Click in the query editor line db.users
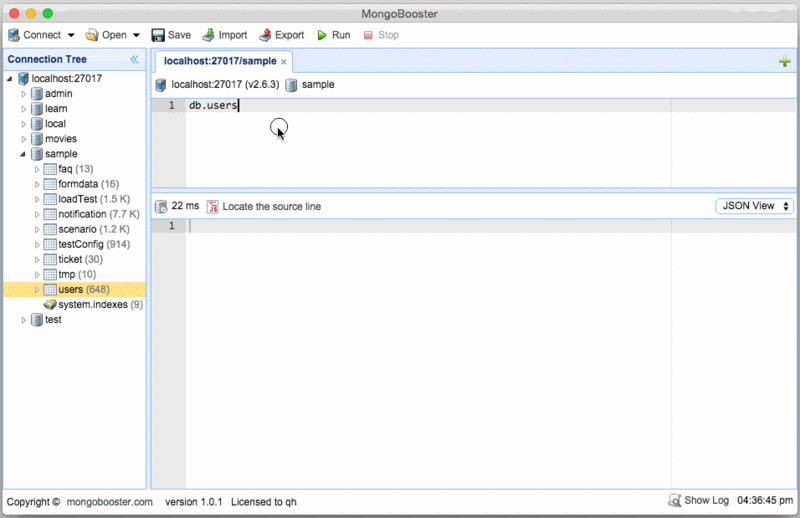The height and width of the screenshot is (518, 800). point(213,106)
